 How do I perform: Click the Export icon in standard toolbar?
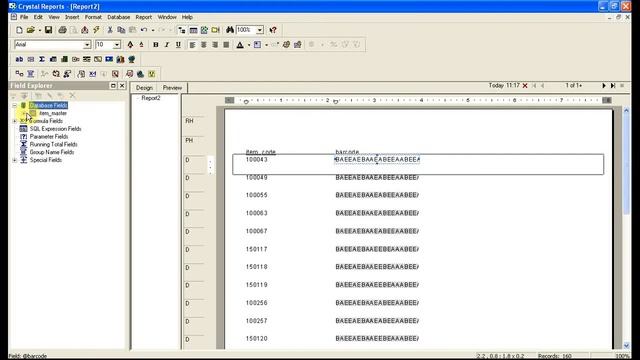click(x=84, y=30)
